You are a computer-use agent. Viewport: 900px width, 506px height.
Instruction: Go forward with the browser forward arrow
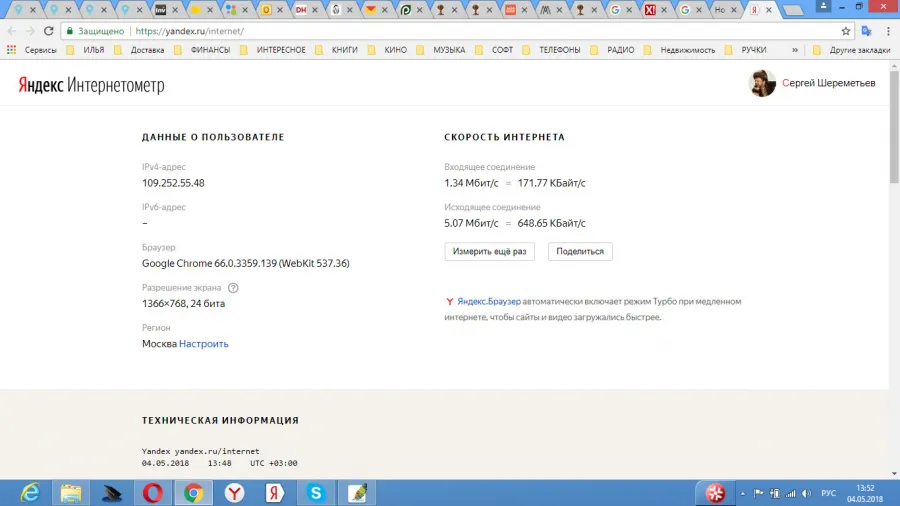tap(30, 31)
